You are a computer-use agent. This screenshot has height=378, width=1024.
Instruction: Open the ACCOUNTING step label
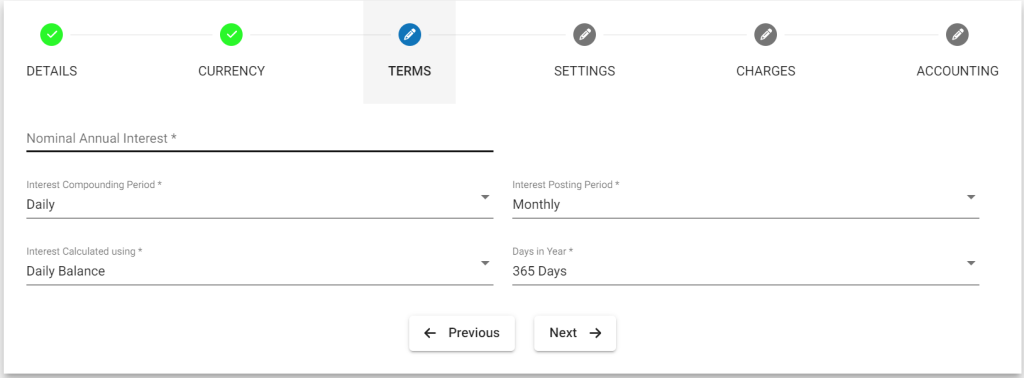957,71
